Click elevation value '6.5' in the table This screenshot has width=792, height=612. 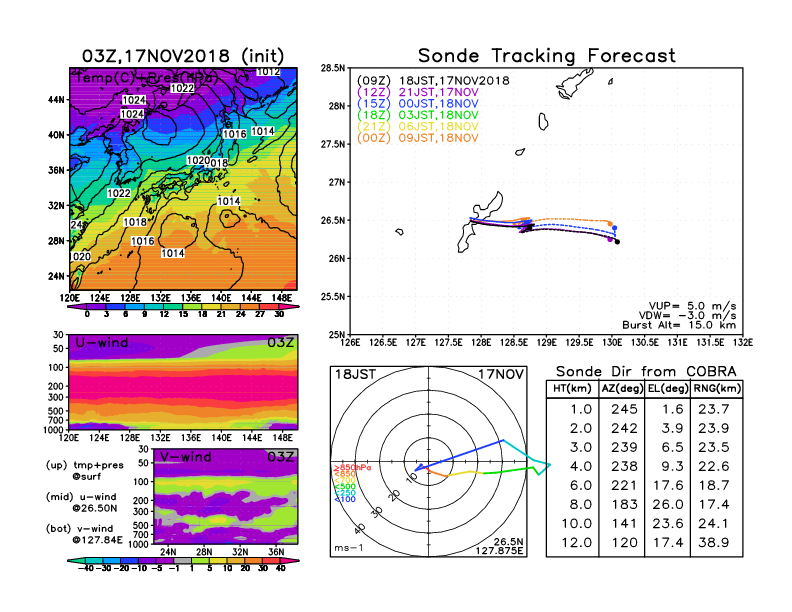tap(672, 448)
